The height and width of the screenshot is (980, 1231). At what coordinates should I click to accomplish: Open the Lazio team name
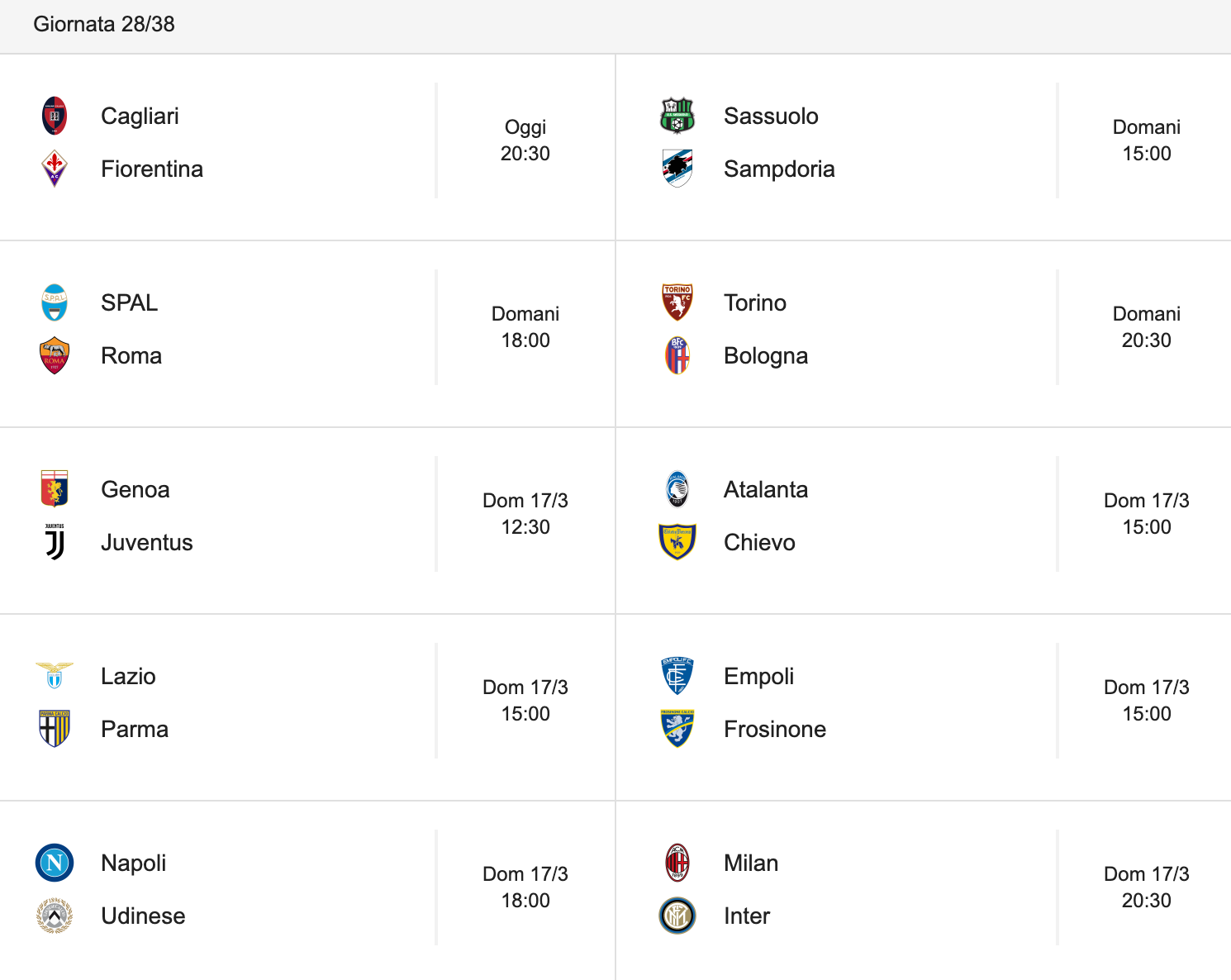click(128, 676)
